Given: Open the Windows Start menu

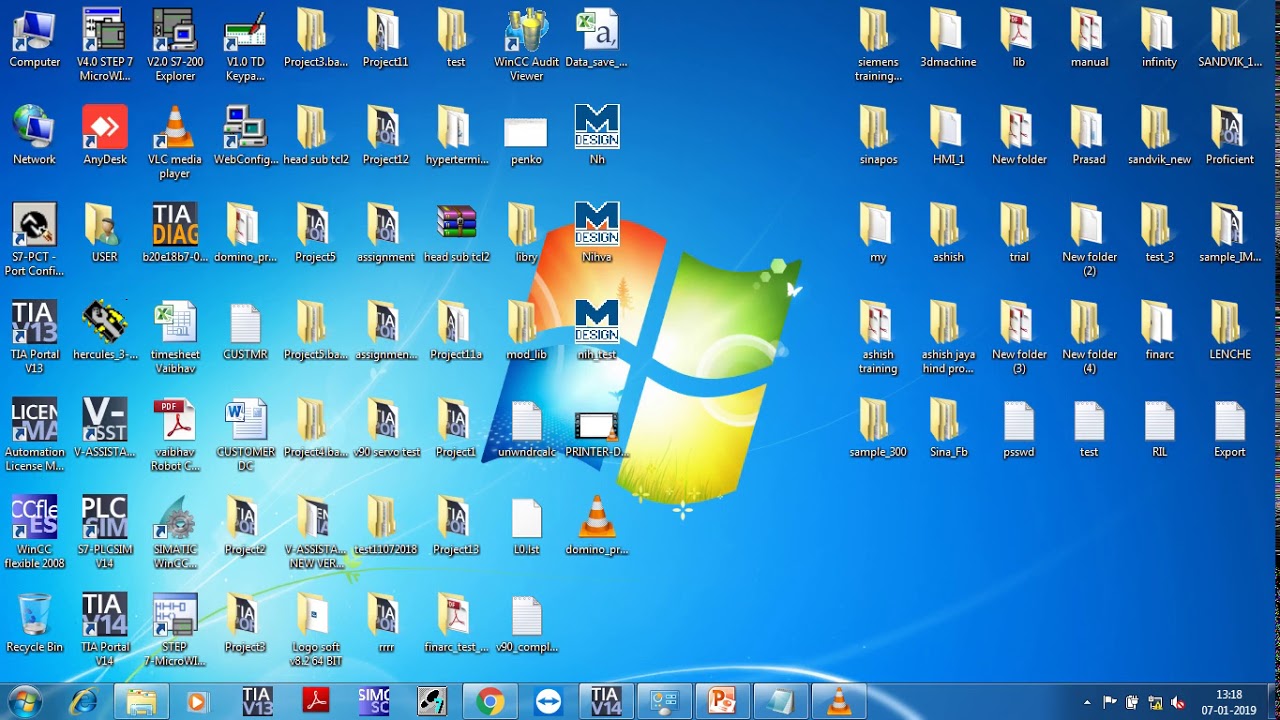Looking at the screenshot, I should pos(24,702).
